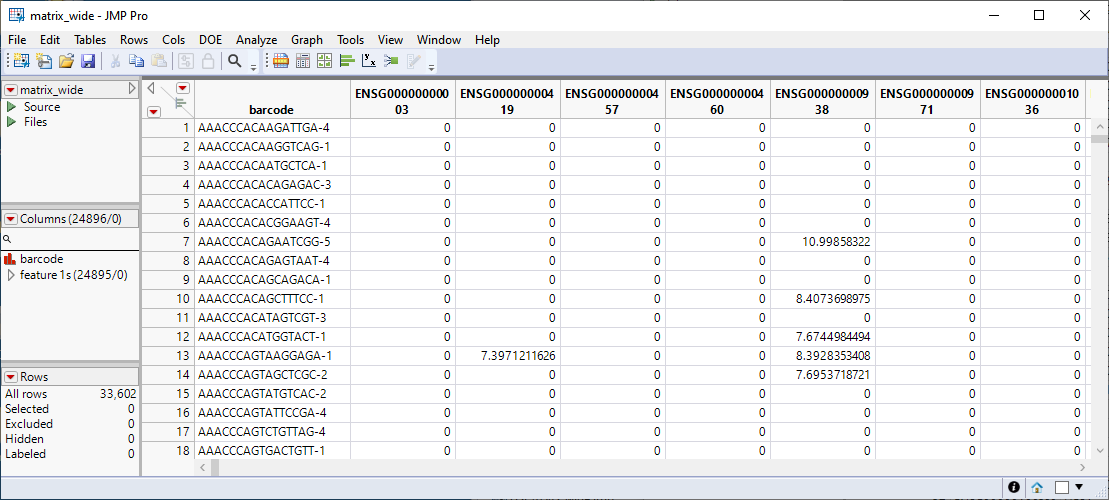Viewport: 1109px width, 500px height.
Task: Click the green four-panel Distribution icon
Action: [325, 61]
